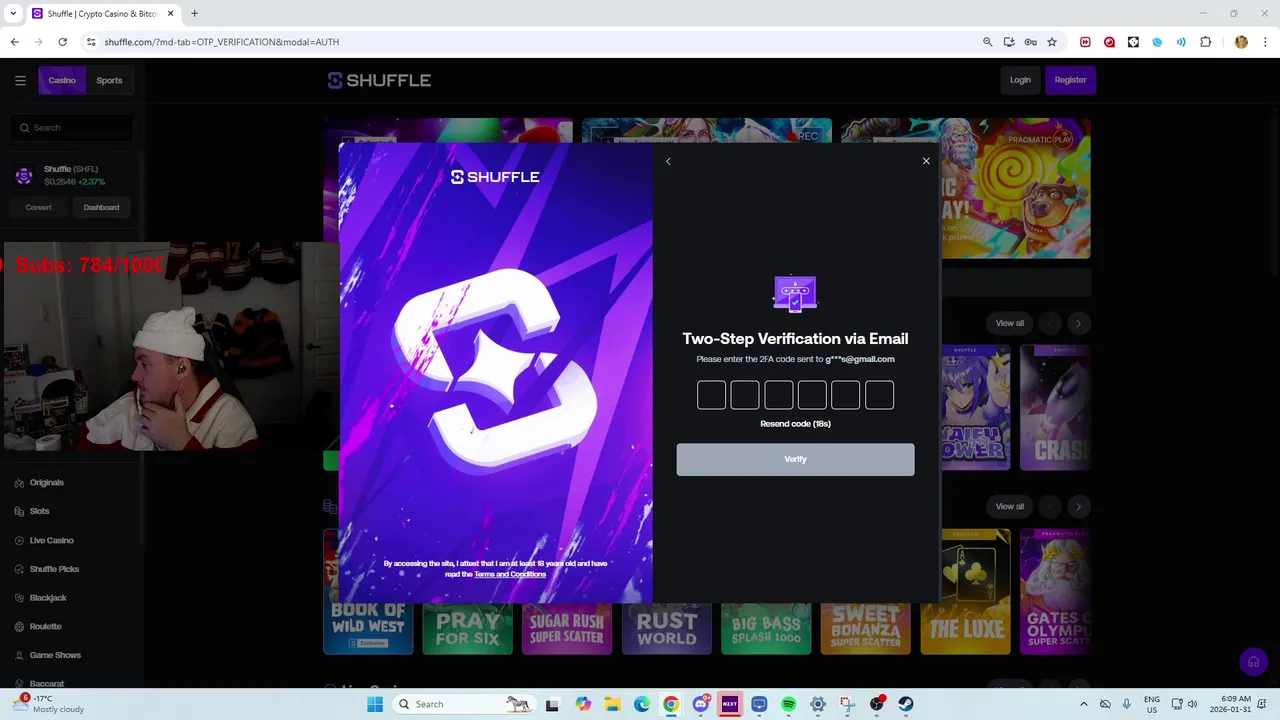Screen dimensions: 1280x720
Task: Toggle the hamburger sidebar menu
Action: coord(20,80)
